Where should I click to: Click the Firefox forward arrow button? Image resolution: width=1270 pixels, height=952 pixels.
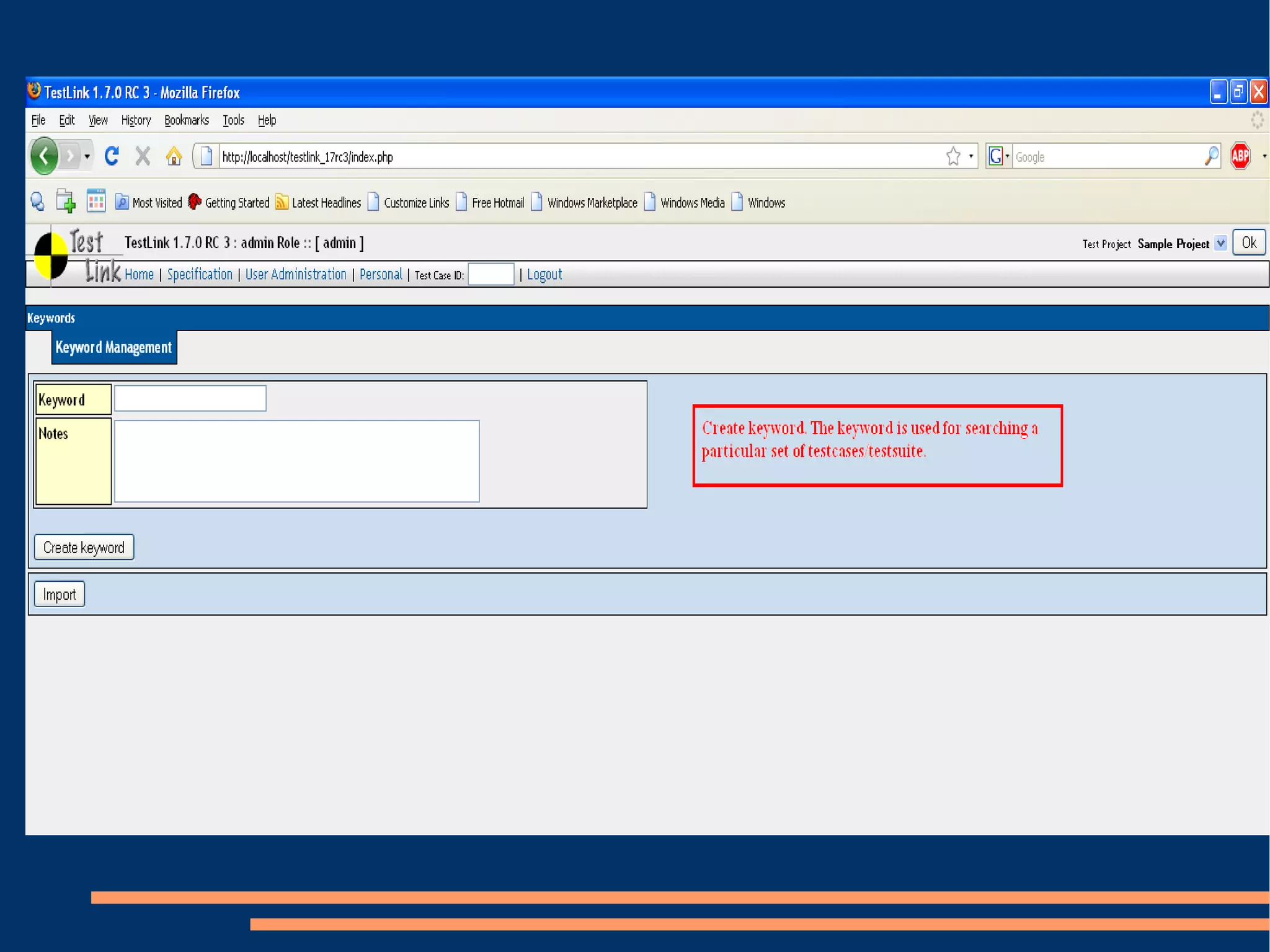70,156
